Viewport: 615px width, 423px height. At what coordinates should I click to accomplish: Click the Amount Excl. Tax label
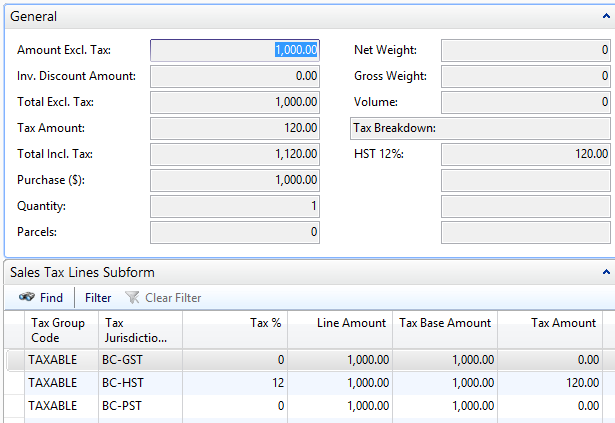(x=64, y=50)
